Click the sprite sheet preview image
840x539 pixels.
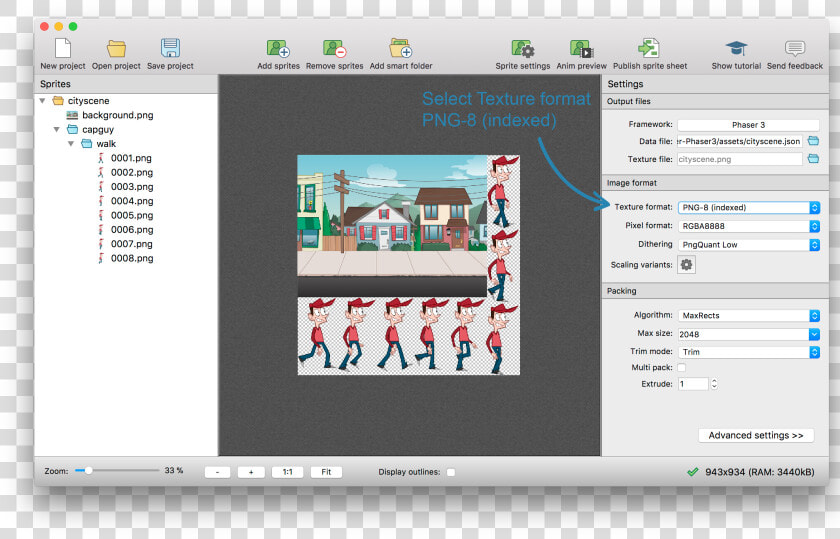408,265
